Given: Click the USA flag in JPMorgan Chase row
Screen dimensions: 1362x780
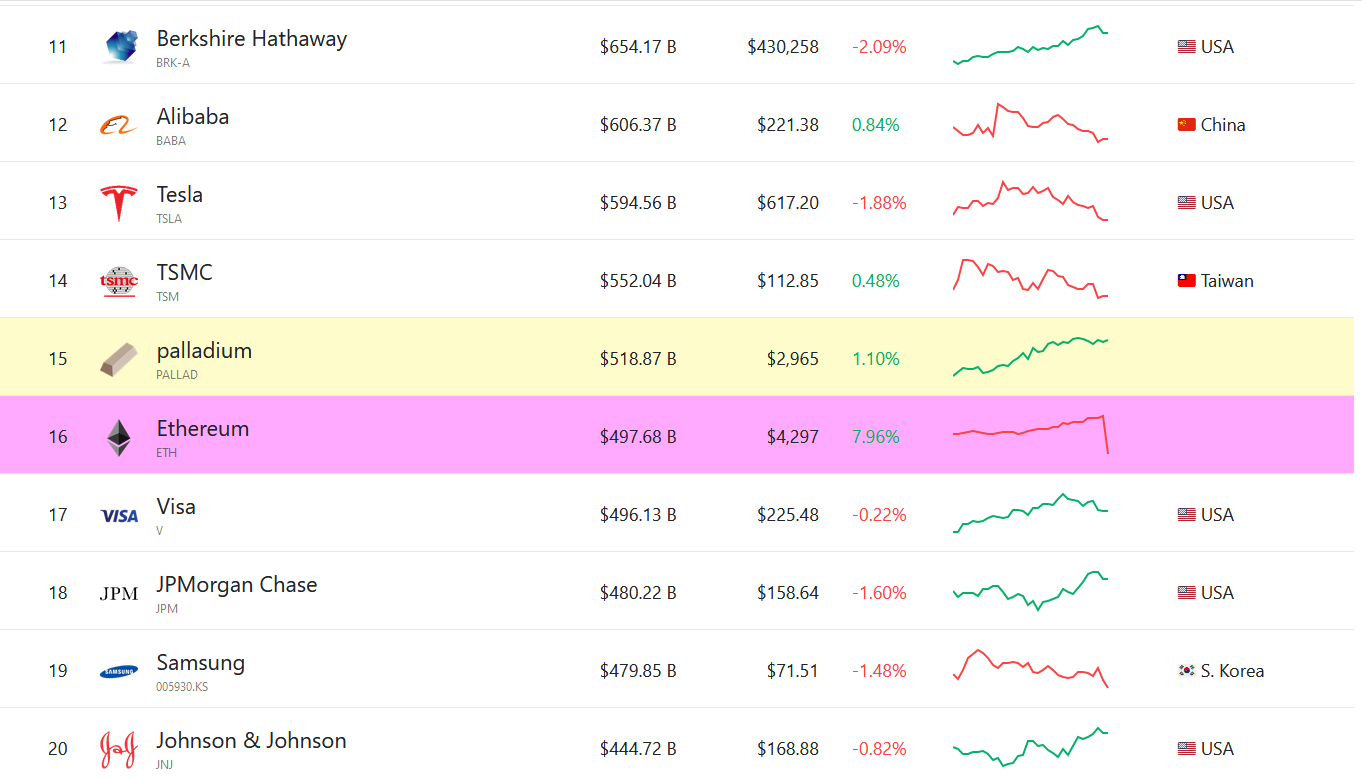Looking at the screenshot, I should (1187, 592).
